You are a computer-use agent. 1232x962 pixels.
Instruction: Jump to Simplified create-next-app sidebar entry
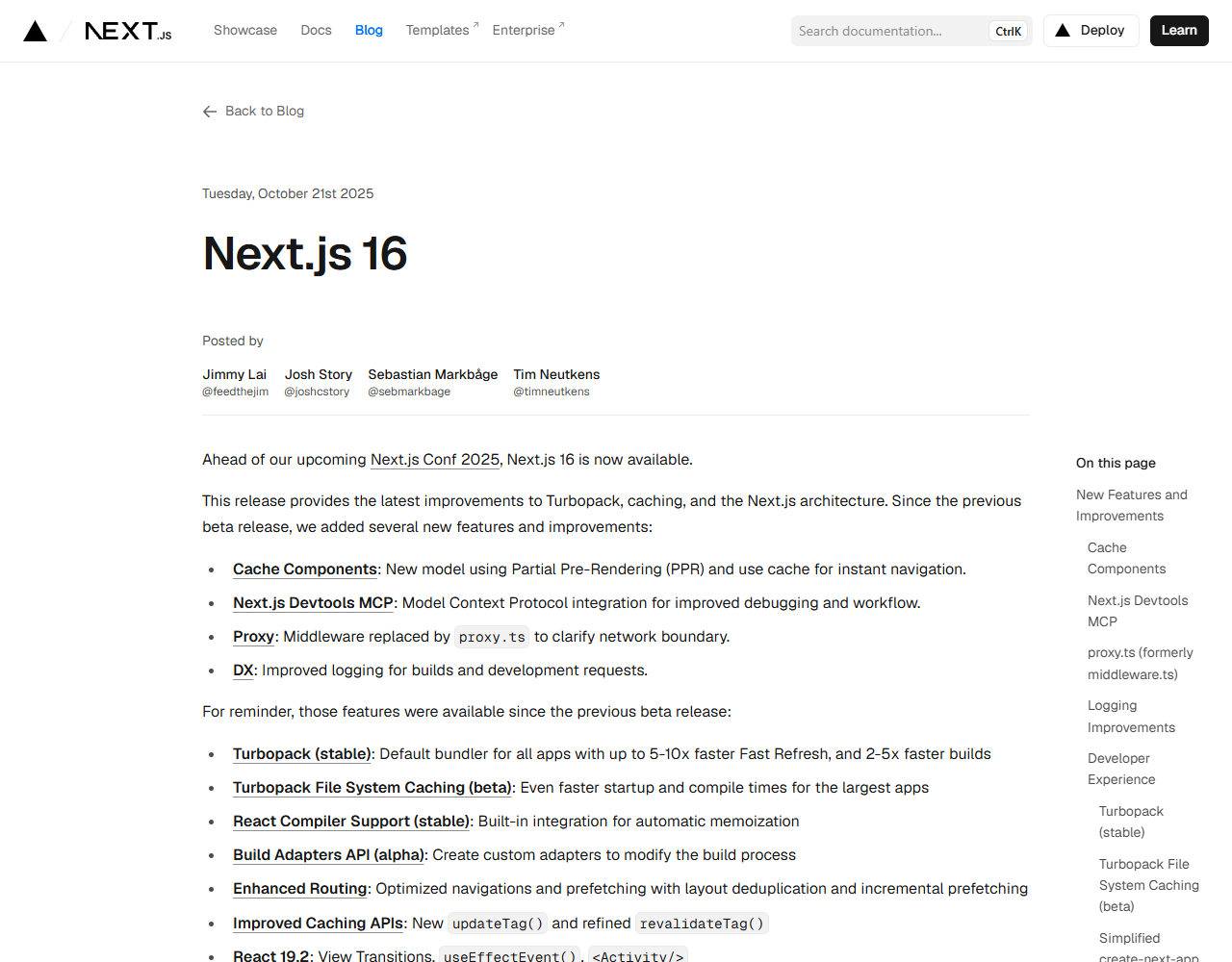pyautogui.click(x=1149, y=947)
